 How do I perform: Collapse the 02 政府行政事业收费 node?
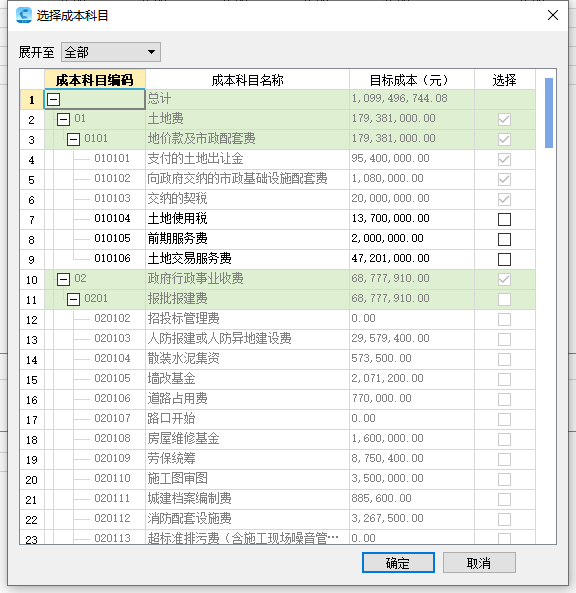tap(63, 279)
